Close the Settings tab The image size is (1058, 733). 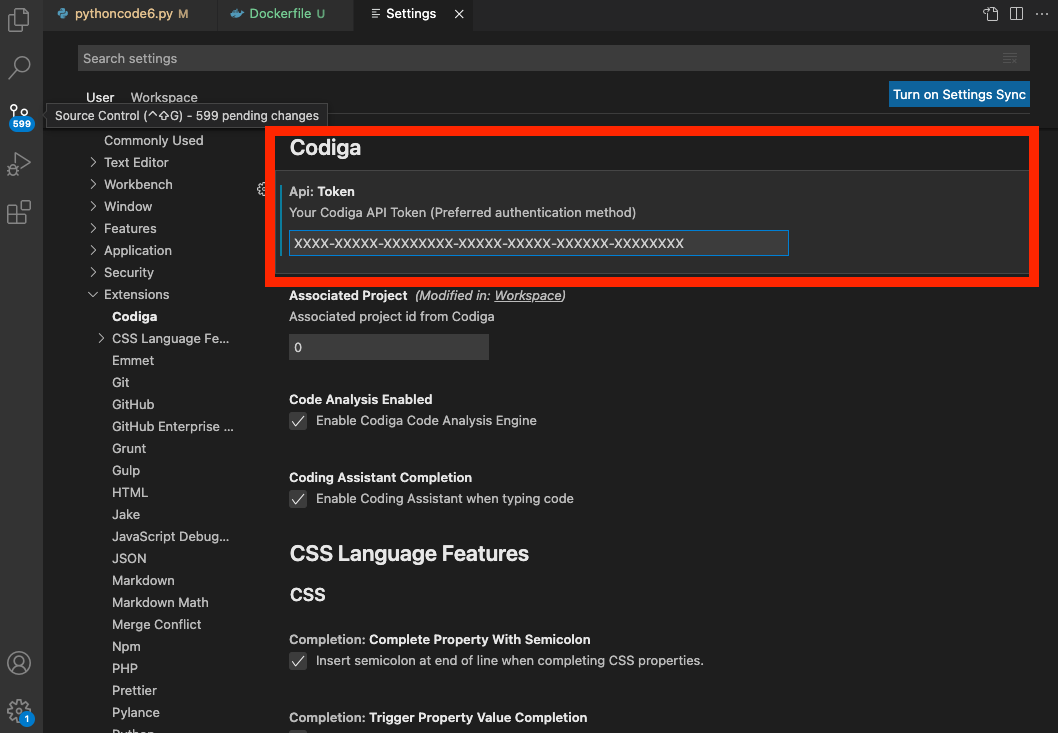(459, 13)
